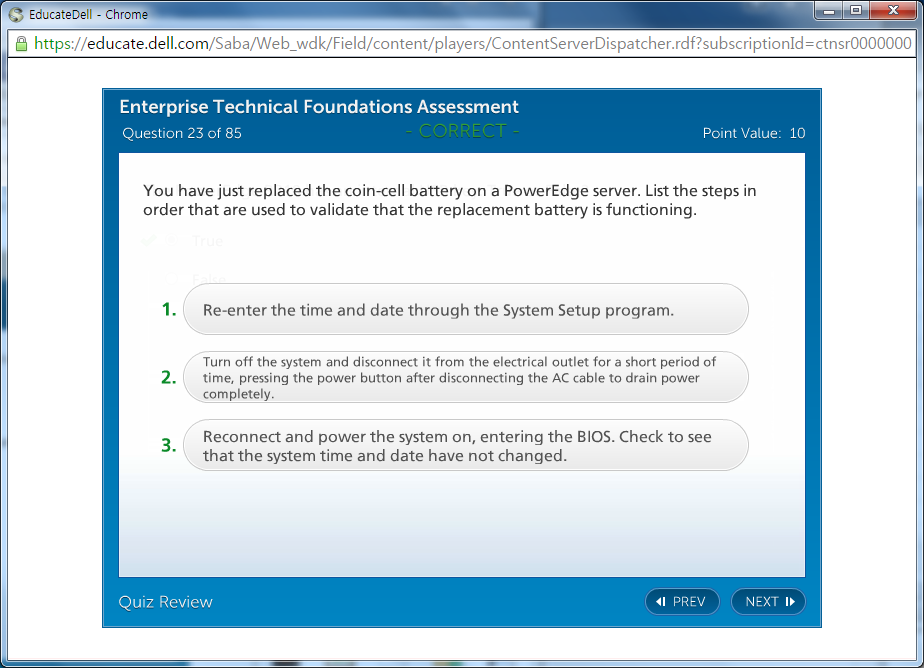
Task: Select the faded True radio button
Action: (x=172, y=241)
